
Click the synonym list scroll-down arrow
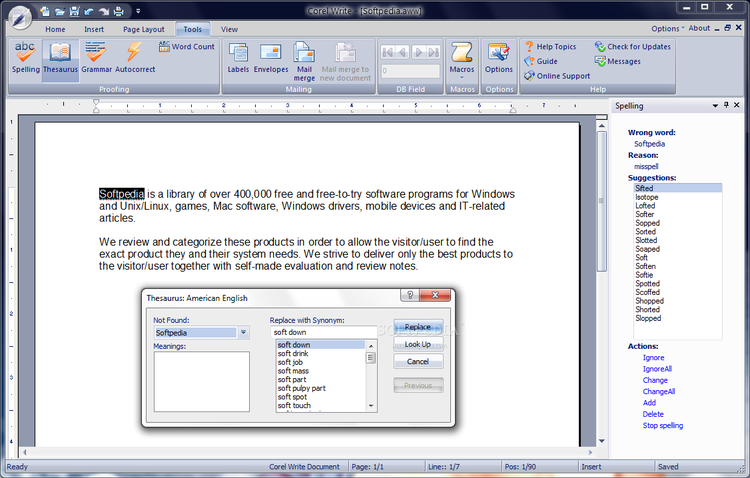(x=371, y=406)
